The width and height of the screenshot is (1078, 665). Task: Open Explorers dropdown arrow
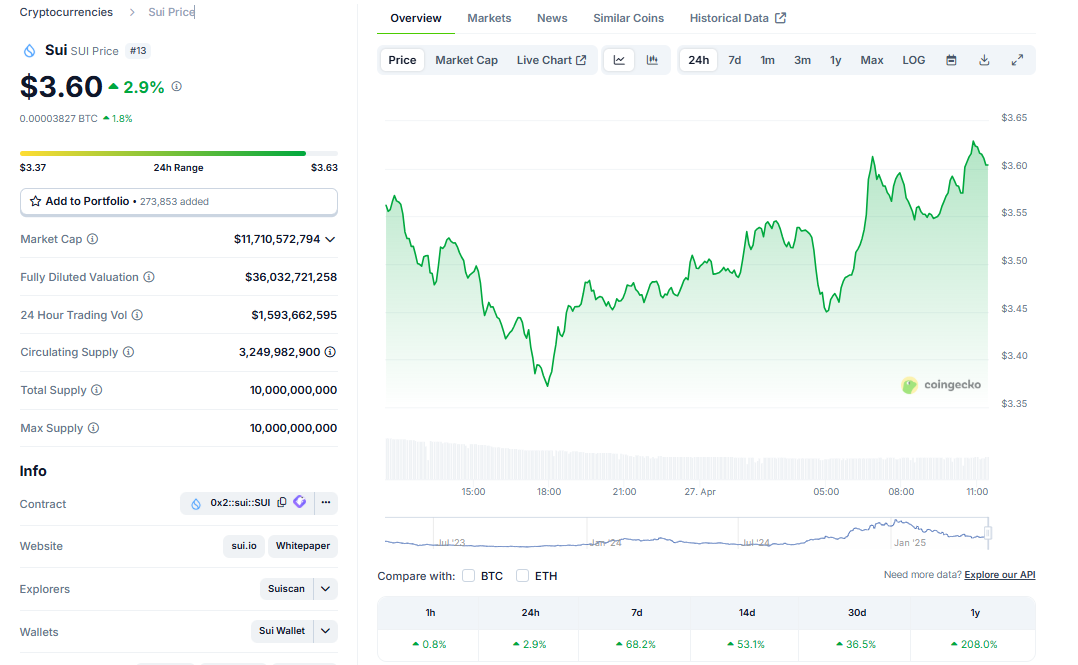(326, 589)
